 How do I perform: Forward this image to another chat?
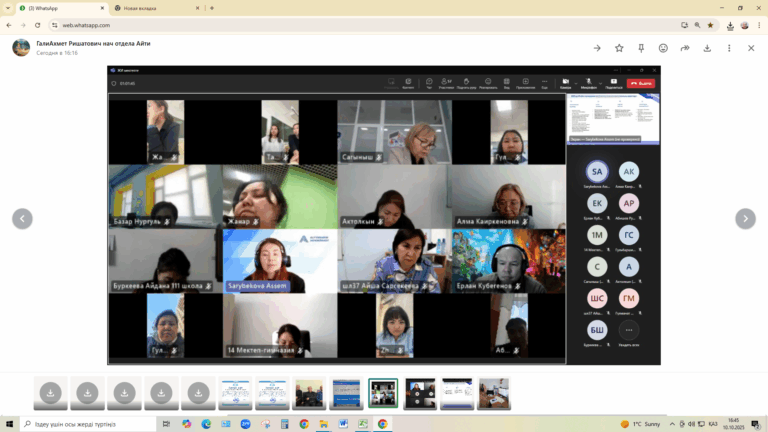[x=685, y=47]
